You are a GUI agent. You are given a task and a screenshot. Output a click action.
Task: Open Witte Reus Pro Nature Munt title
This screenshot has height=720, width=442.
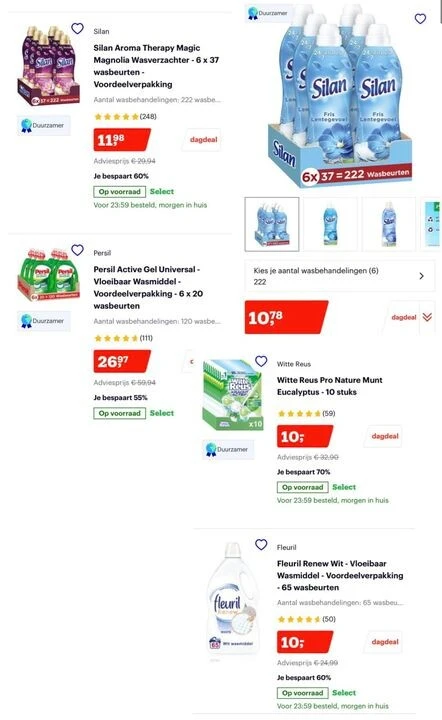[x=330, y=386]
